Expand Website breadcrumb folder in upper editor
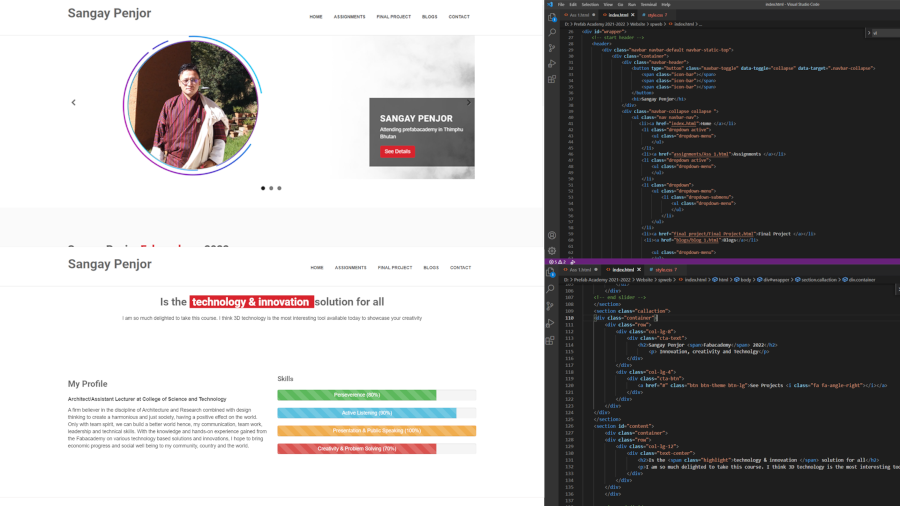The height and width of the screenshot is (506, 900). click(637, 24)
